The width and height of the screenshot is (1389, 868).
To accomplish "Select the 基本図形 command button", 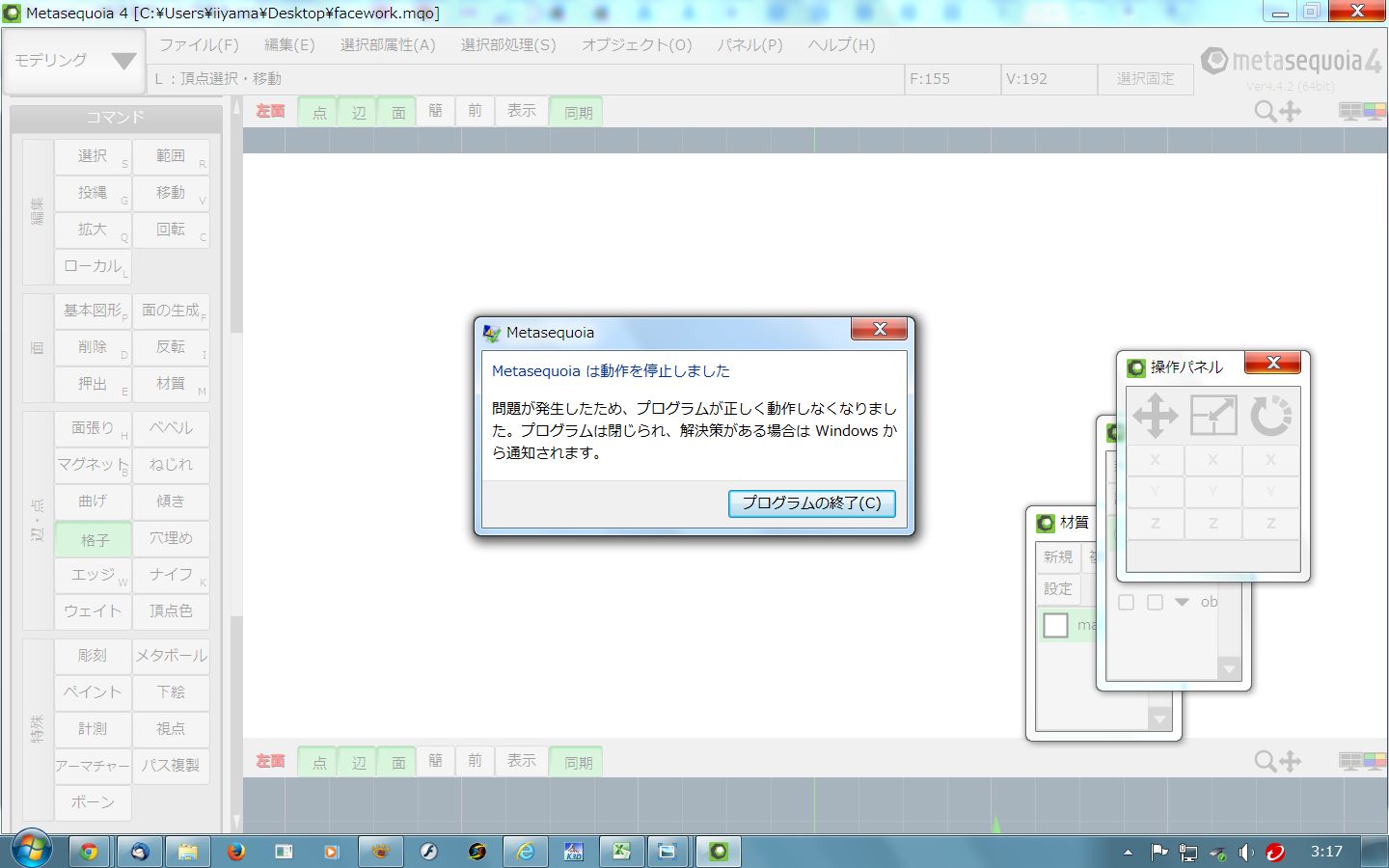I will pos(94,311).
